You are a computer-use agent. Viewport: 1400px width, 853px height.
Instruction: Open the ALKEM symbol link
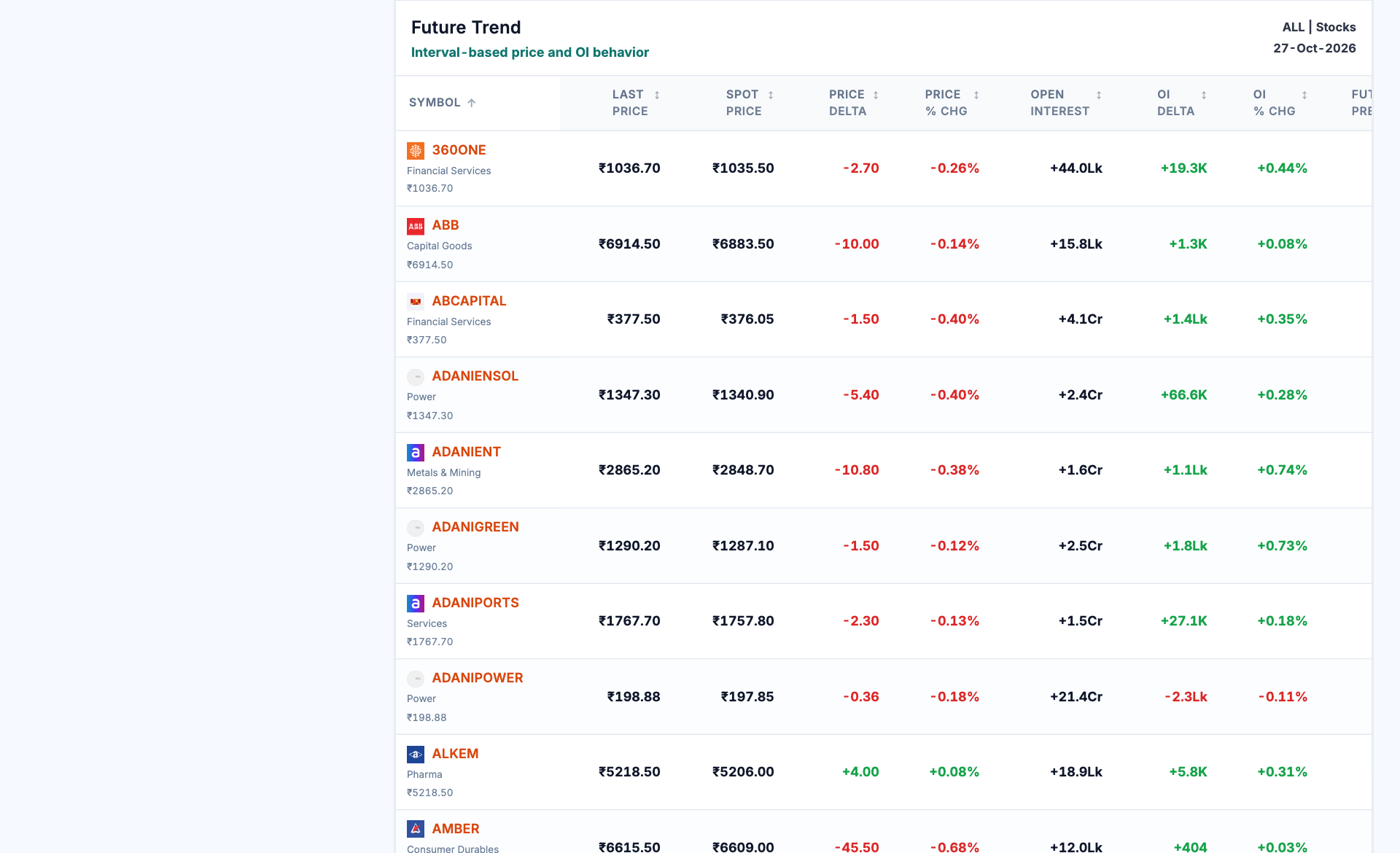coord(455,753)
